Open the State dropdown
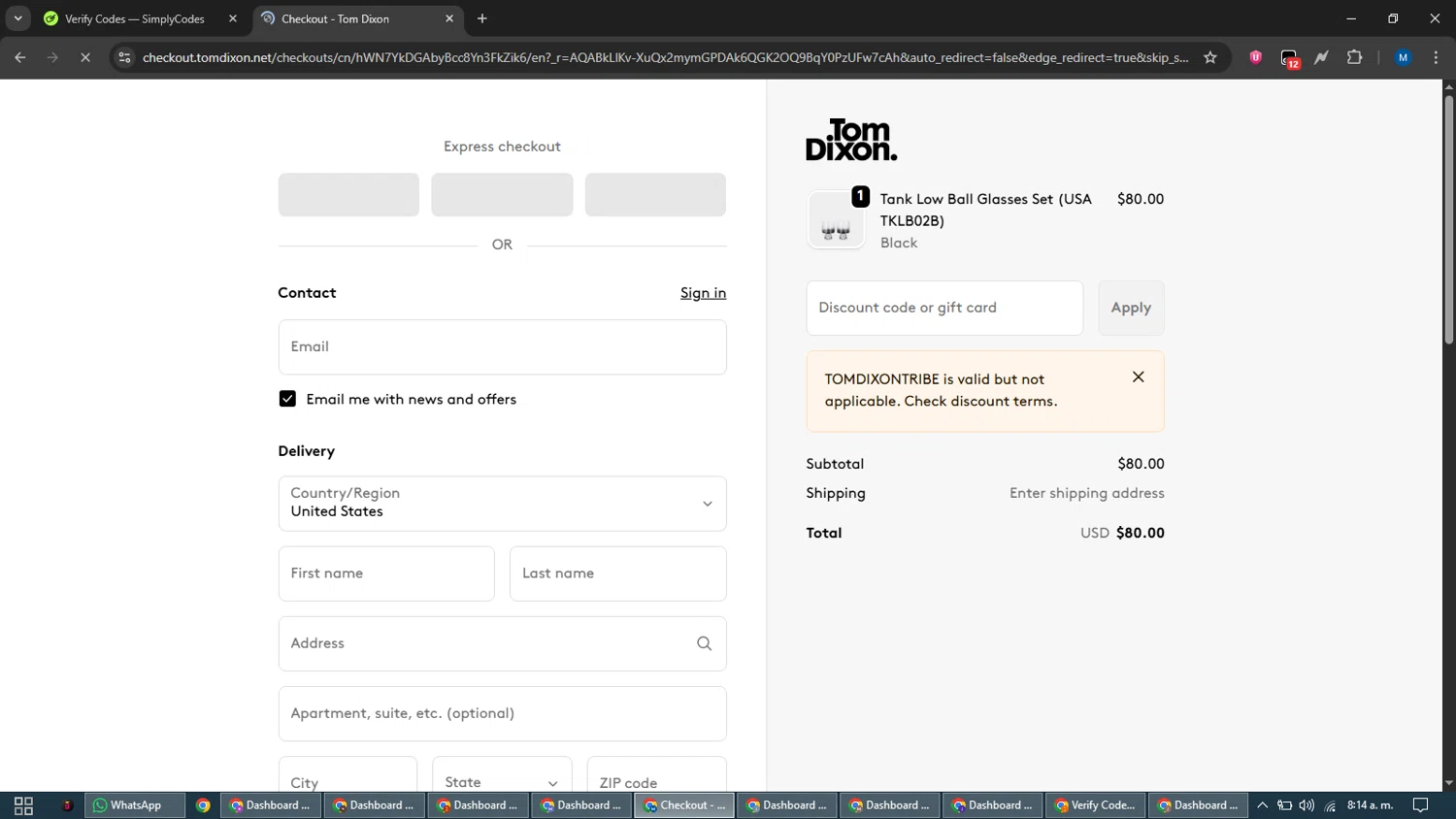 click(502, 775)
